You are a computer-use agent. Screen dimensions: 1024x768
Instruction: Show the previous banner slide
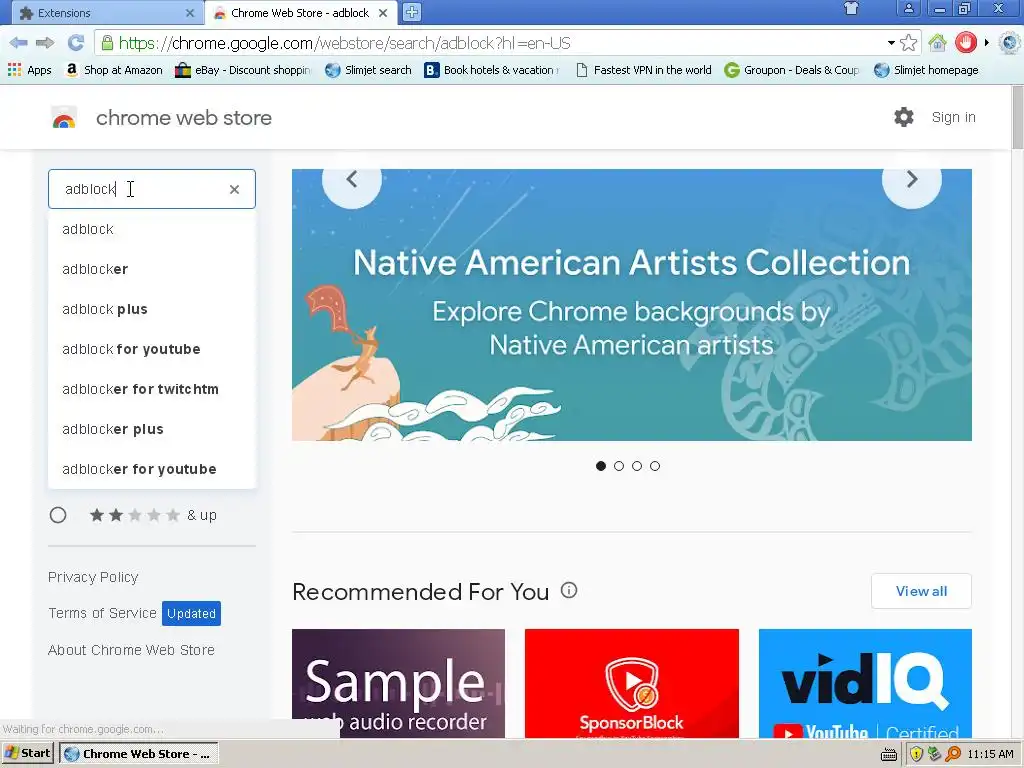point(352,179)
